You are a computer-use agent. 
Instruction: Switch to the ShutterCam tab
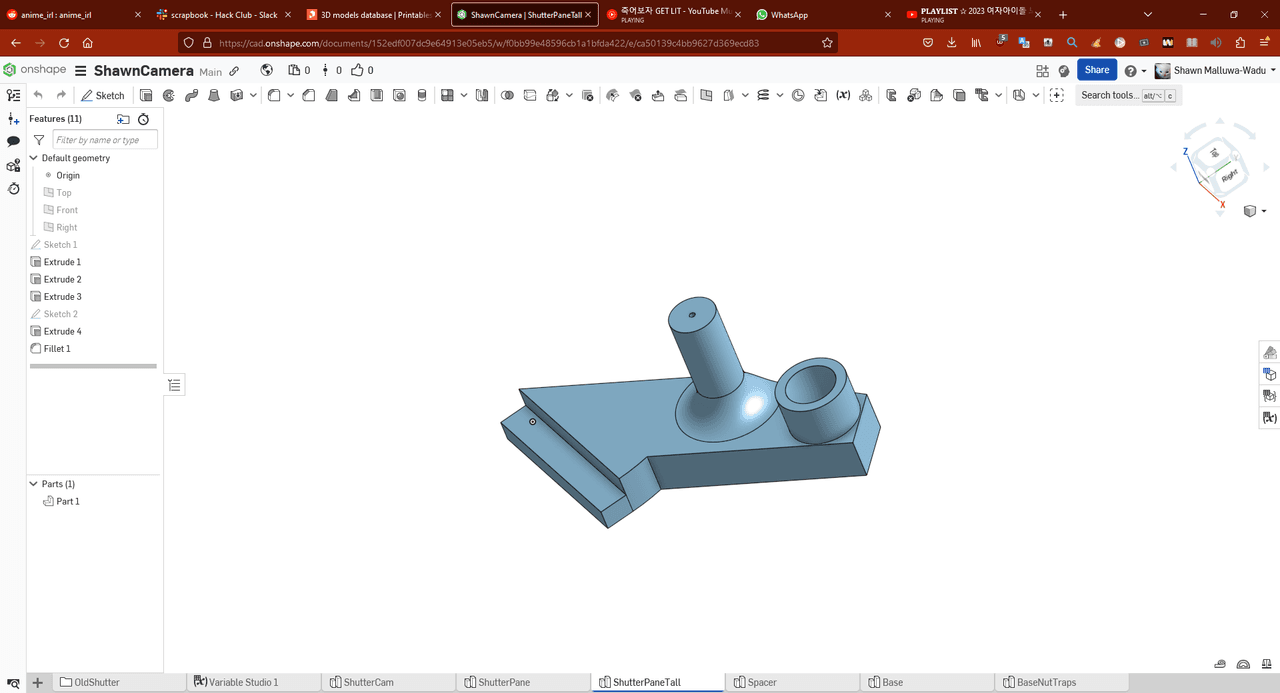[x=367, y=682]
